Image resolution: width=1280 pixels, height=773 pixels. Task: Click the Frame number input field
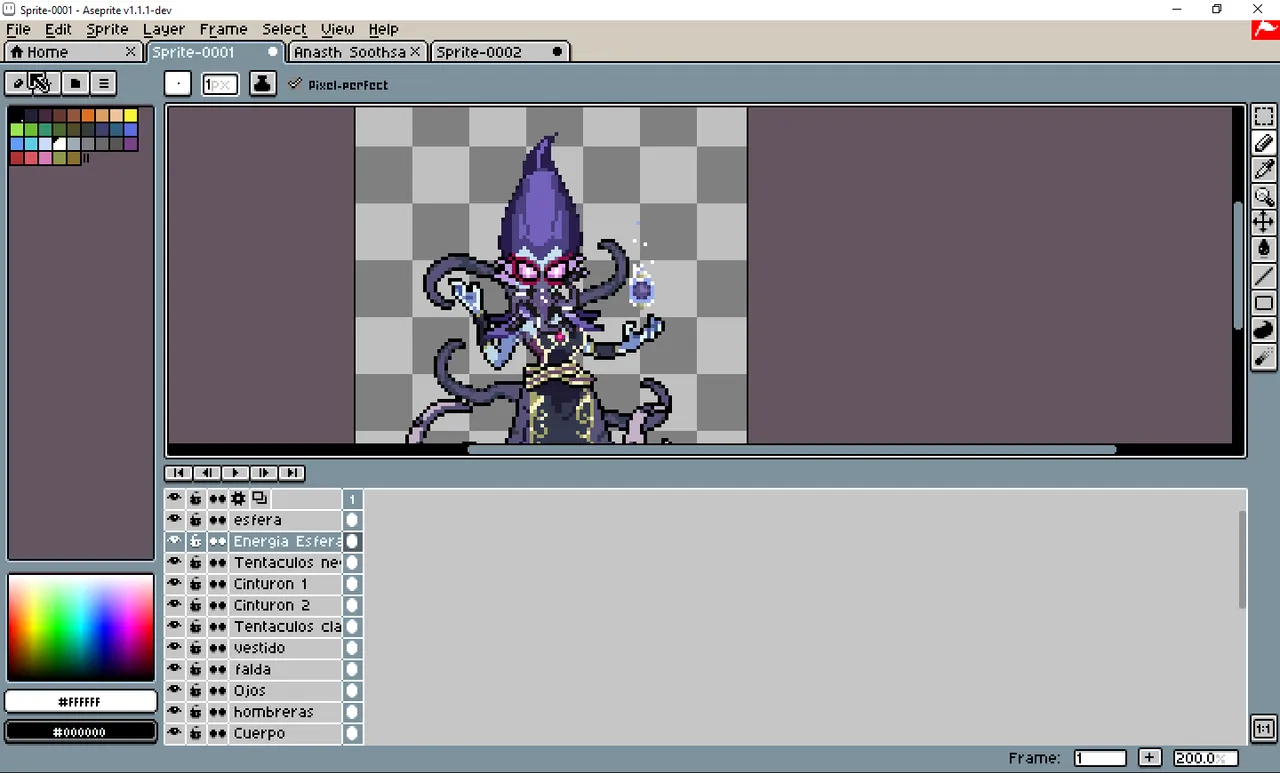click(1100, 758)
